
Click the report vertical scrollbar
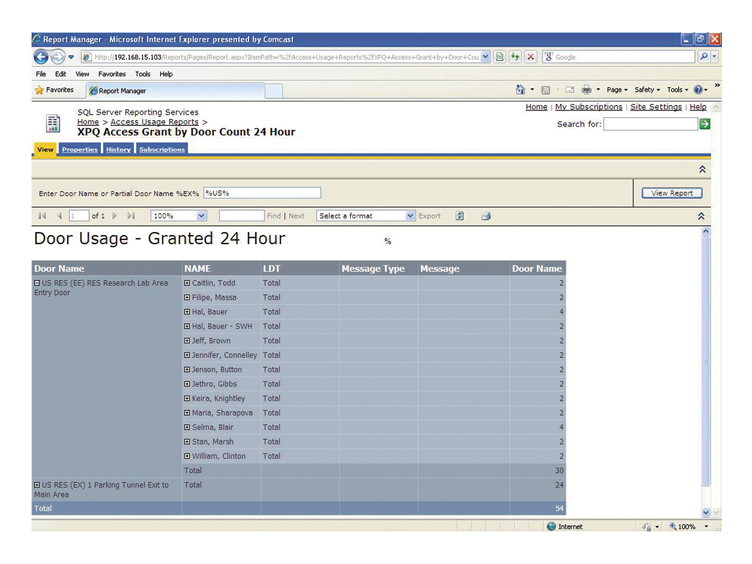pos(707,370)
